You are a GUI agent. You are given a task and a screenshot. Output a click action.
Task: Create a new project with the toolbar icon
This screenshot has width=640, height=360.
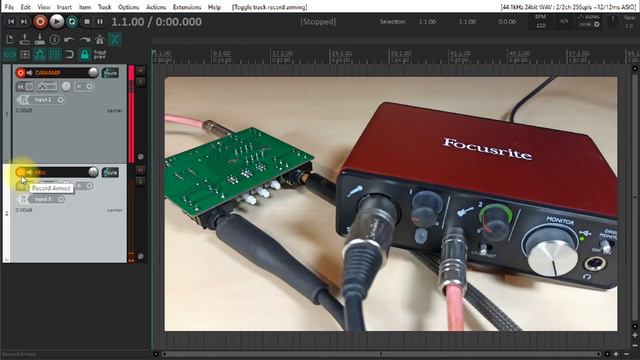(x=9, y=40)
